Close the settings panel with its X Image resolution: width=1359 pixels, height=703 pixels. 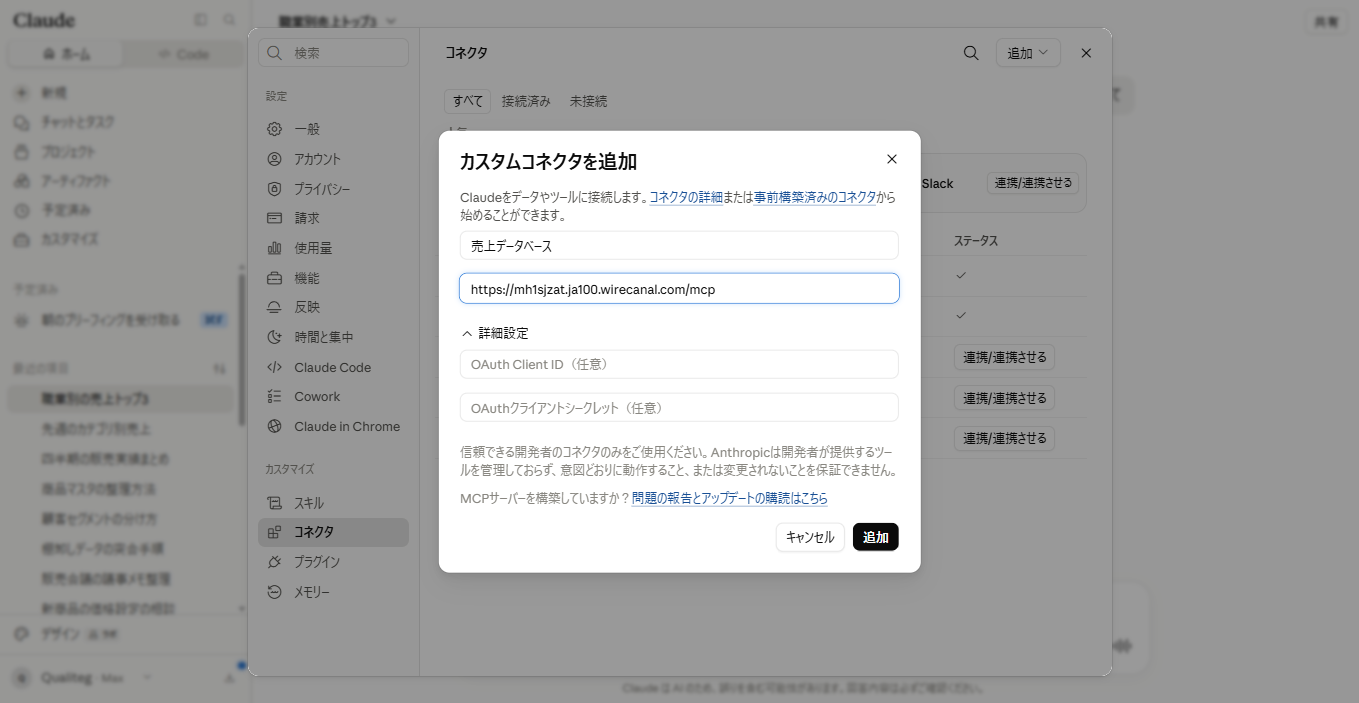(1086, 53)
